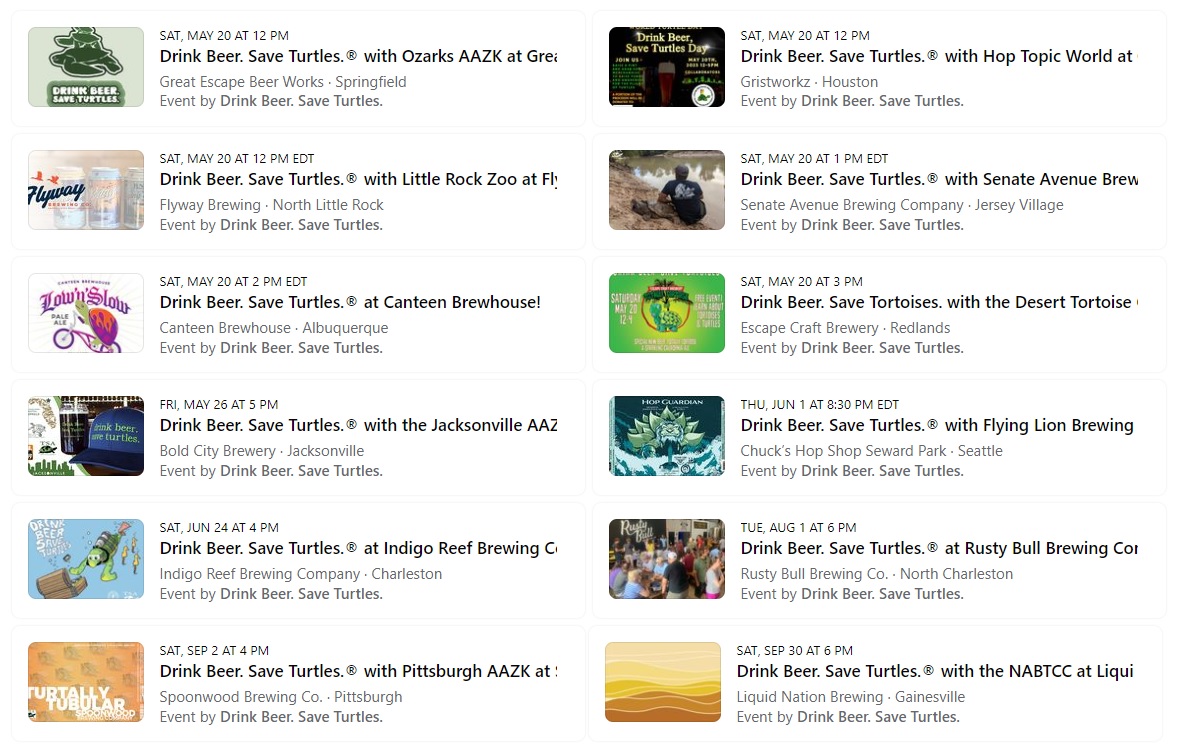The height and width of the screenshot is (756, 1179).
Task: Click 'Liquid Nation Brewing · Gainesville' location
Action: pos(850,697)
